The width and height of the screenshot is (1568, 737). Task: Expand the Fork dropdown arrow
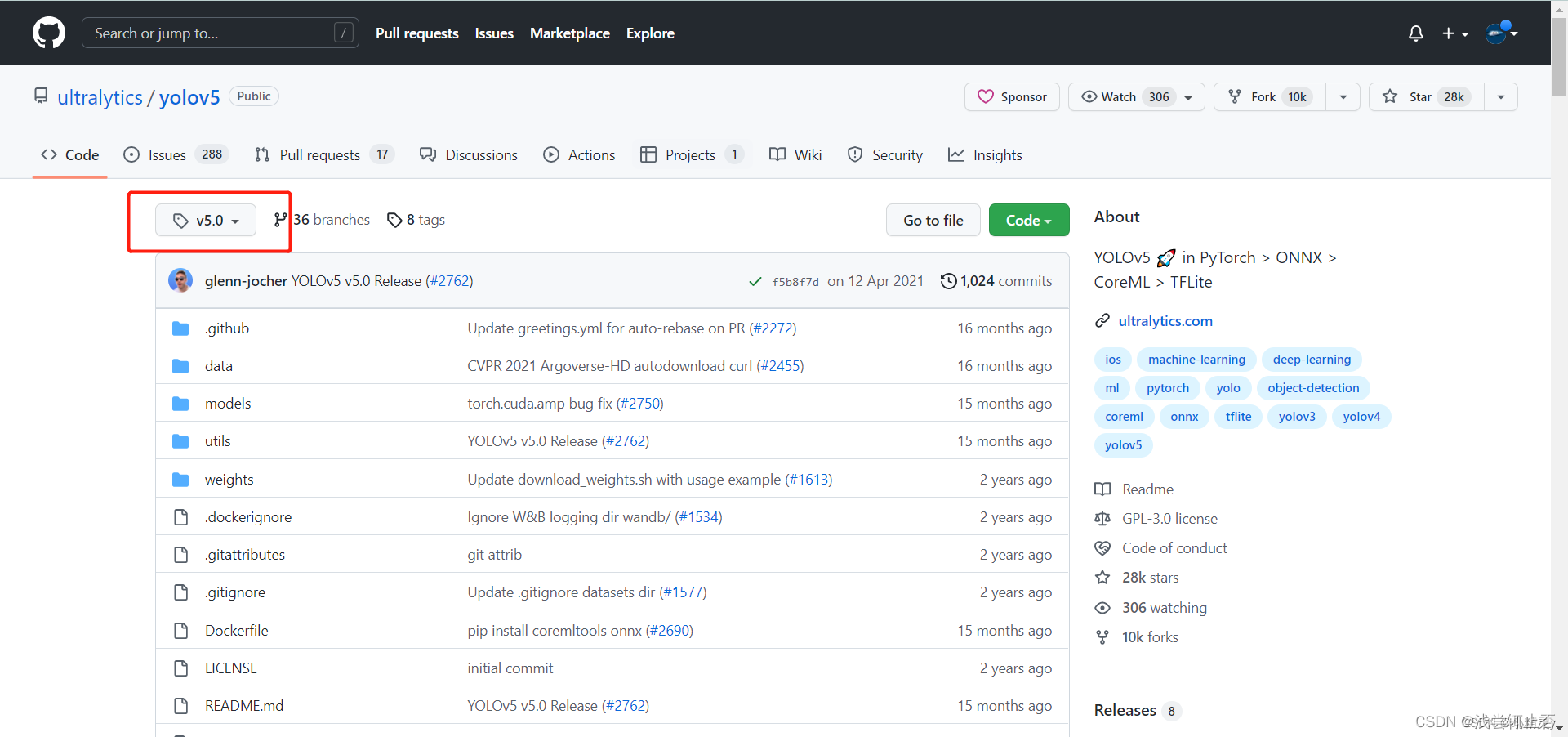[x=1343, y=96]
